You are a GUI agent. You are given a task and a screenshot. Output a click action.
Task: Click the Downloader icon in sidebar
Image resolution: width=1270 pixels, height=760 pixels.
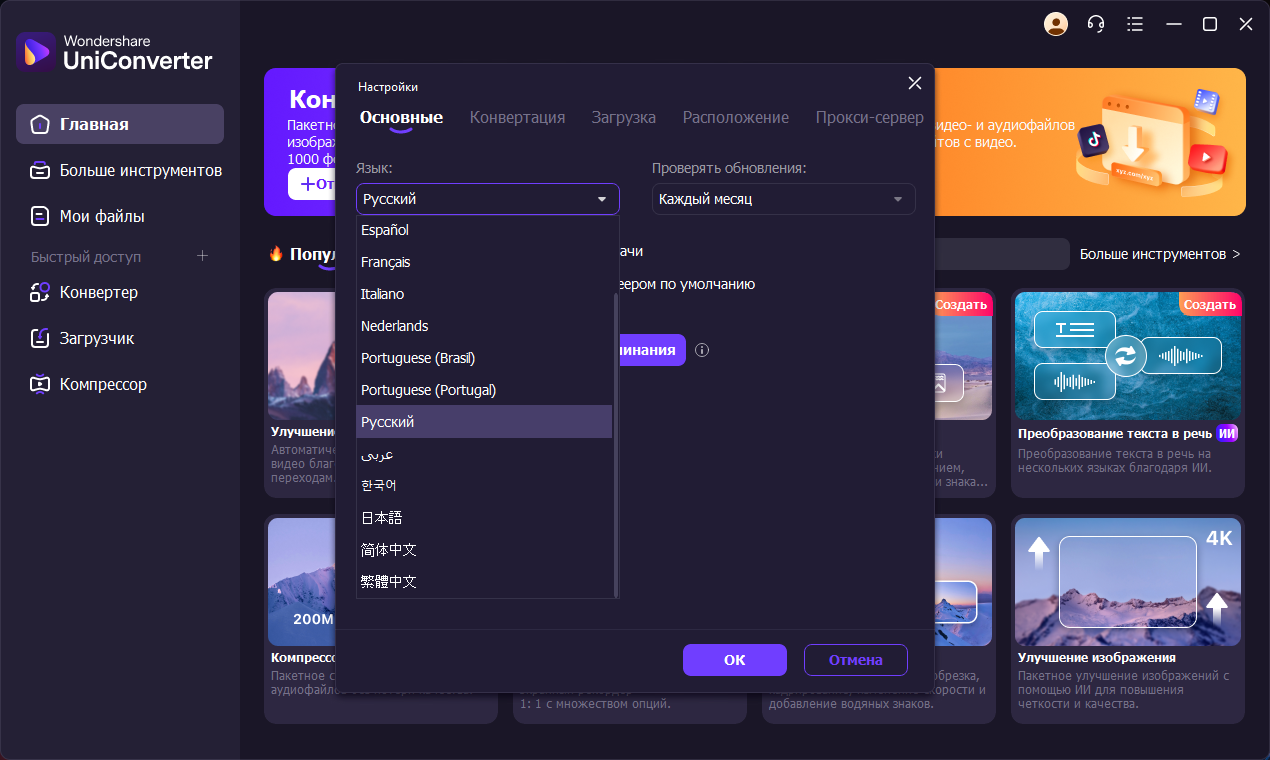[x=40, y=339]
